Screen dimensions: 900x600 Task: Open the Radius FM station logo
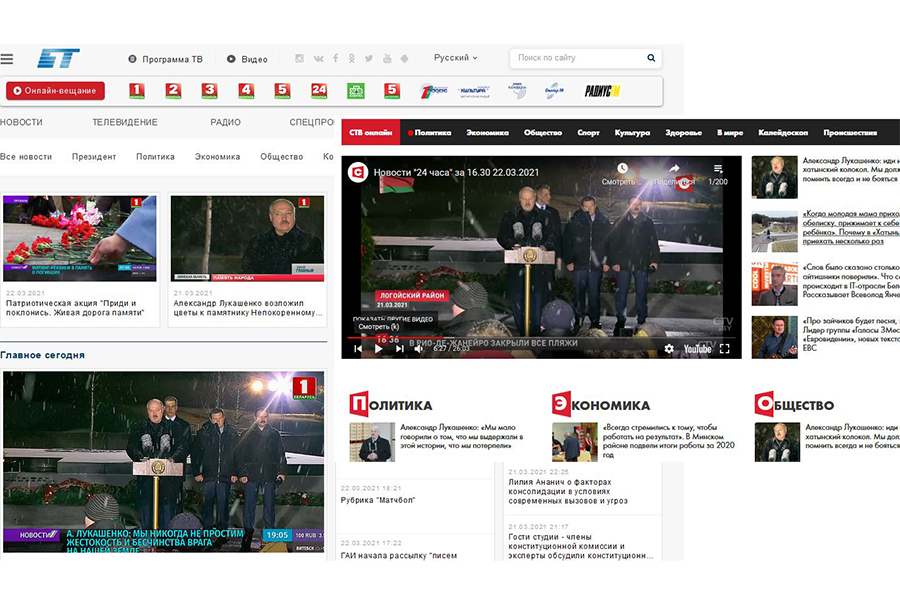point(602,91)
